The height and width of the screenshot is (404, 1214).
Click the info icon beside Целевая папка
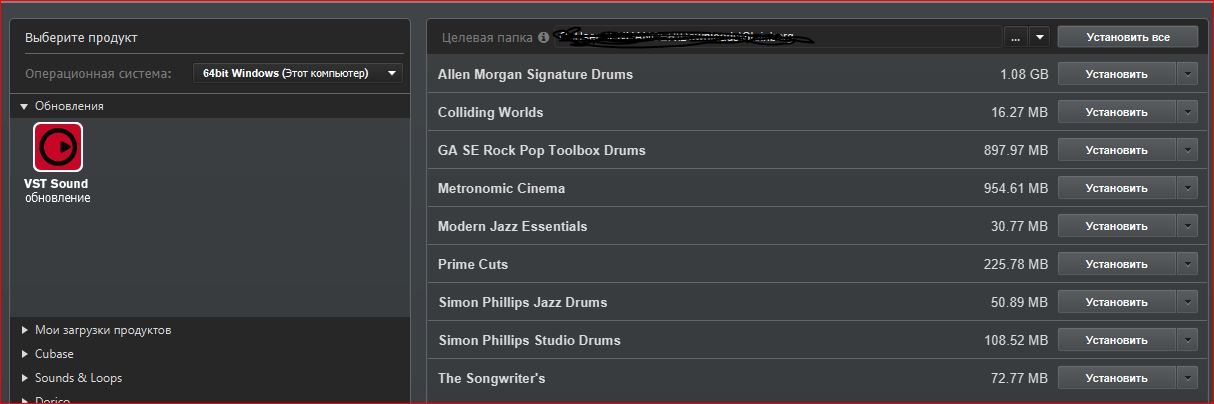tap(543, 37)
